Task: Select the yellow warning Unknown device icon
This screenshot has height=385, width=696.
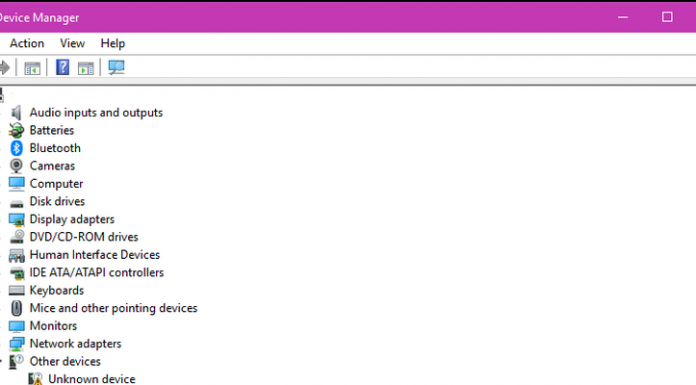Action: point(35,379)
